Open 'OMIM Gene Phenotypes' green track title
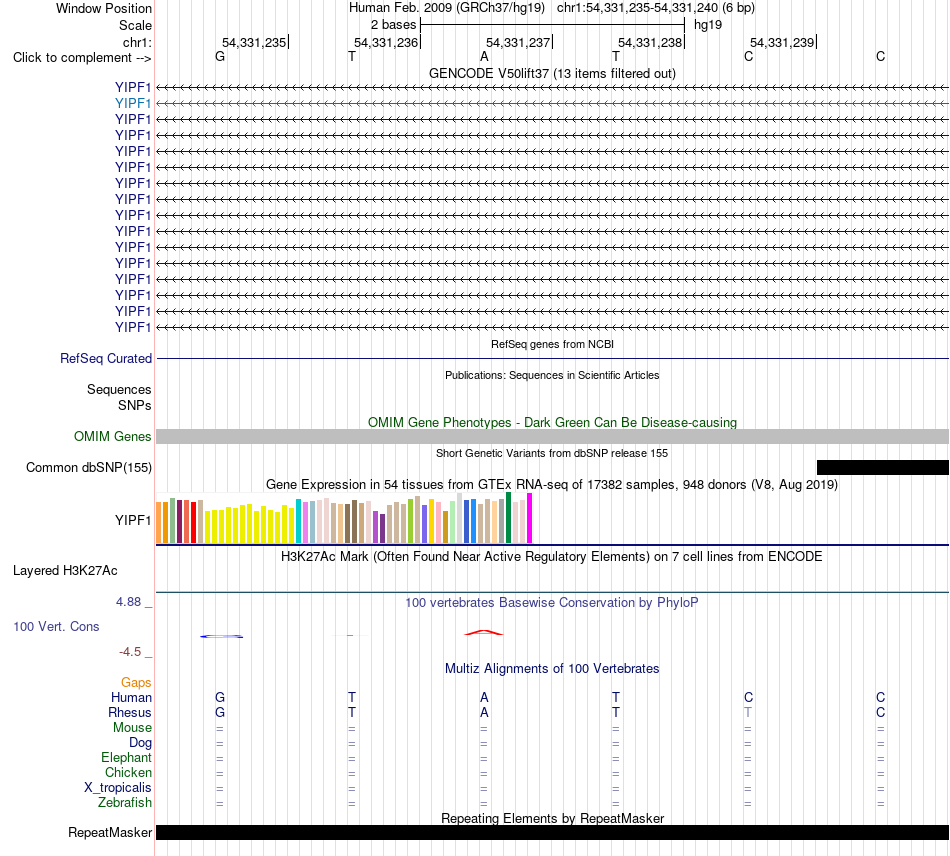Screen dimensions: 950x856 pos(552,422)
